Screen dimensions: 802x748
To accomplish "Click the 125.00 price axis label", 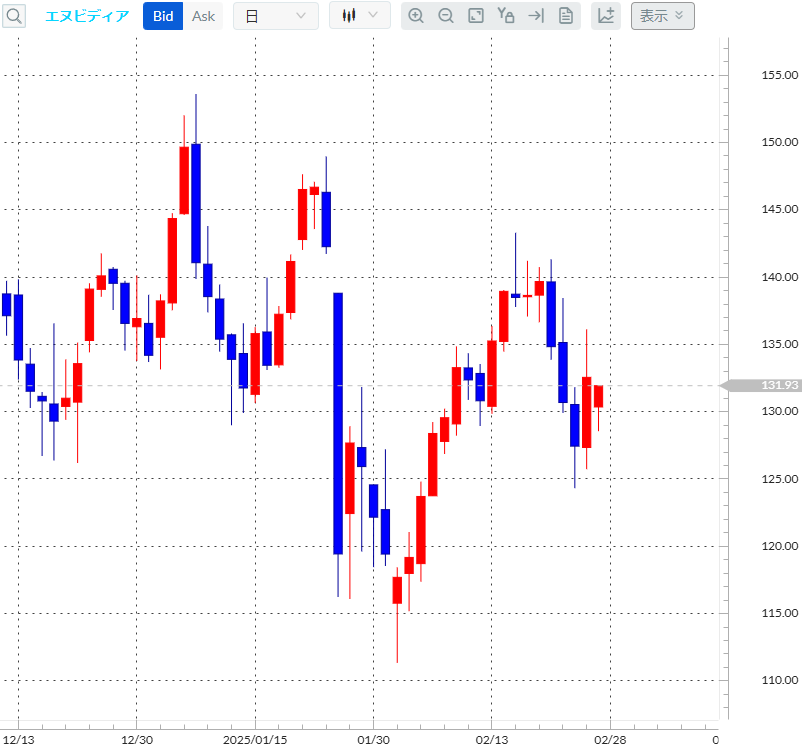I will pyautogui.click(x=779, y=479).
